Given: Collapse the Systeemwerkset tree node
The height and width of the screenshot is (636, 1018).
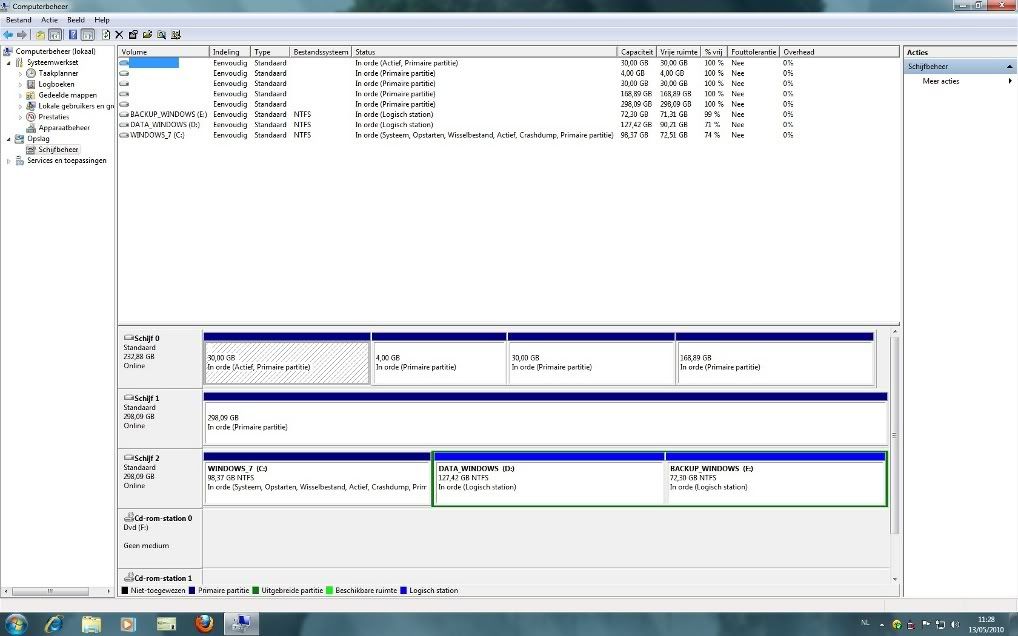Looking at the screenshot, I should coord(9,62).
